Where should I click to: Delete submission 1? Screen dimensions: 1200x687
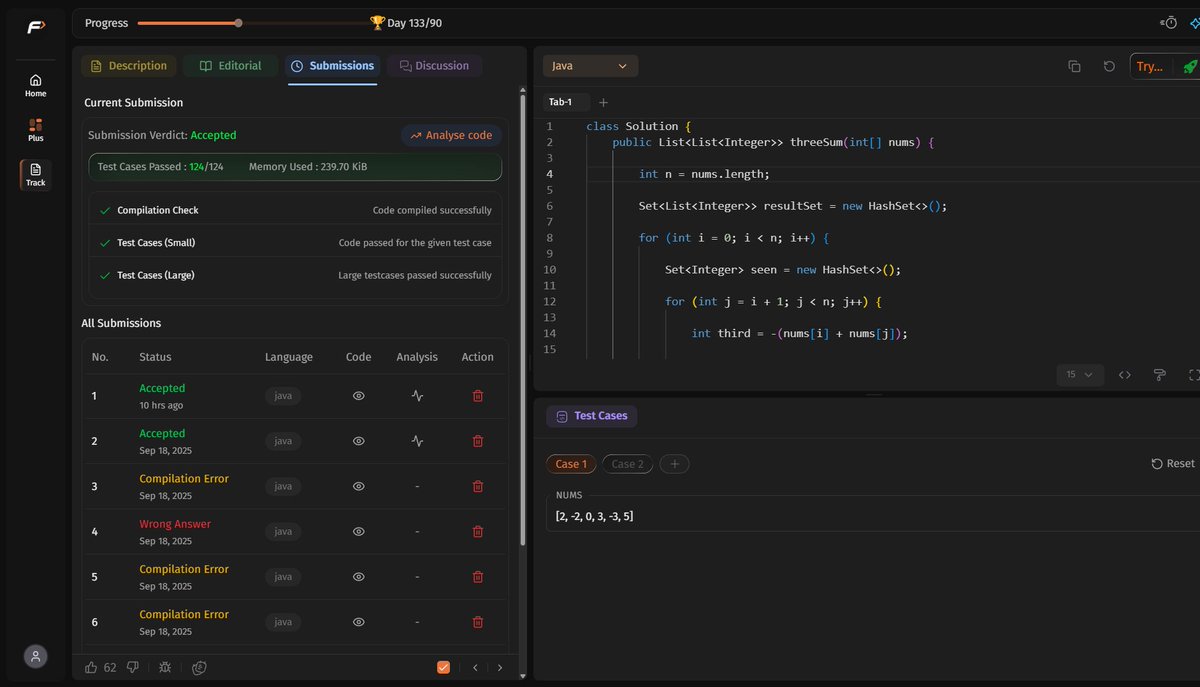click(477, 396)
